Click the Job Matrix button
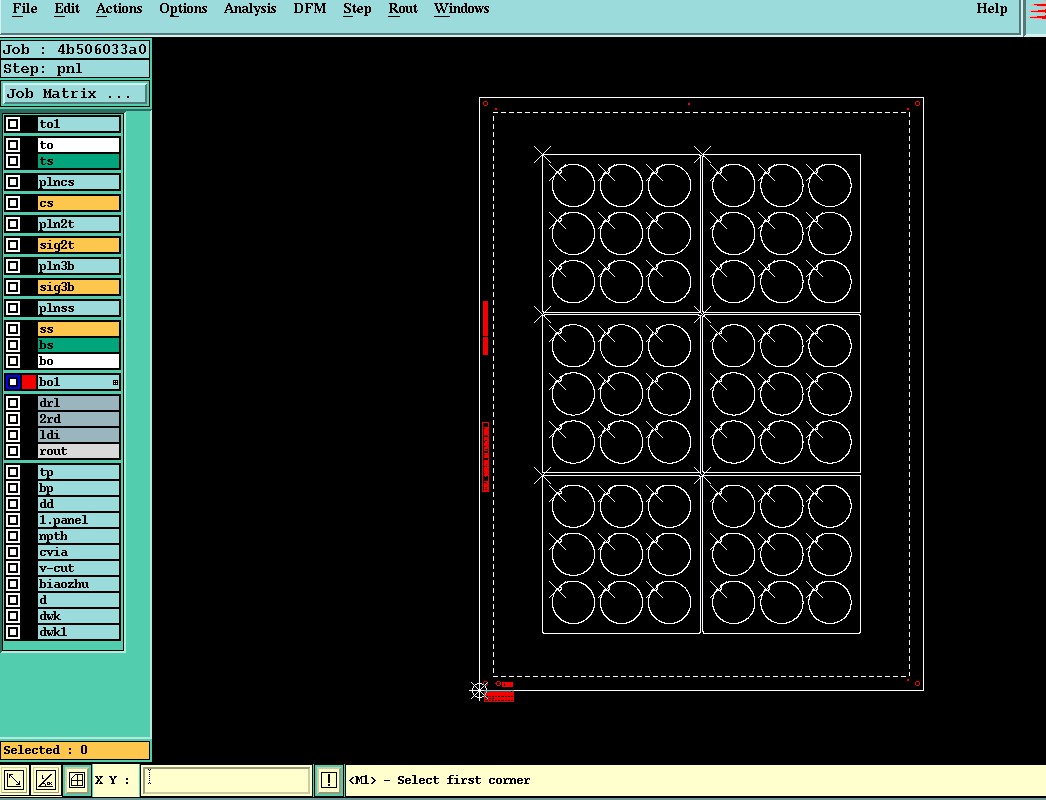 (x=74, y=93)
